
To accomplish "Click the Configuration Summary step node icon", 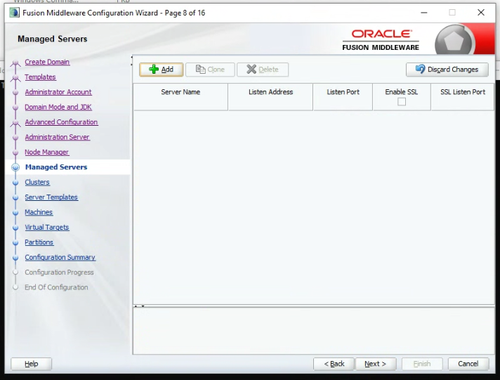I will pos(15,258).
